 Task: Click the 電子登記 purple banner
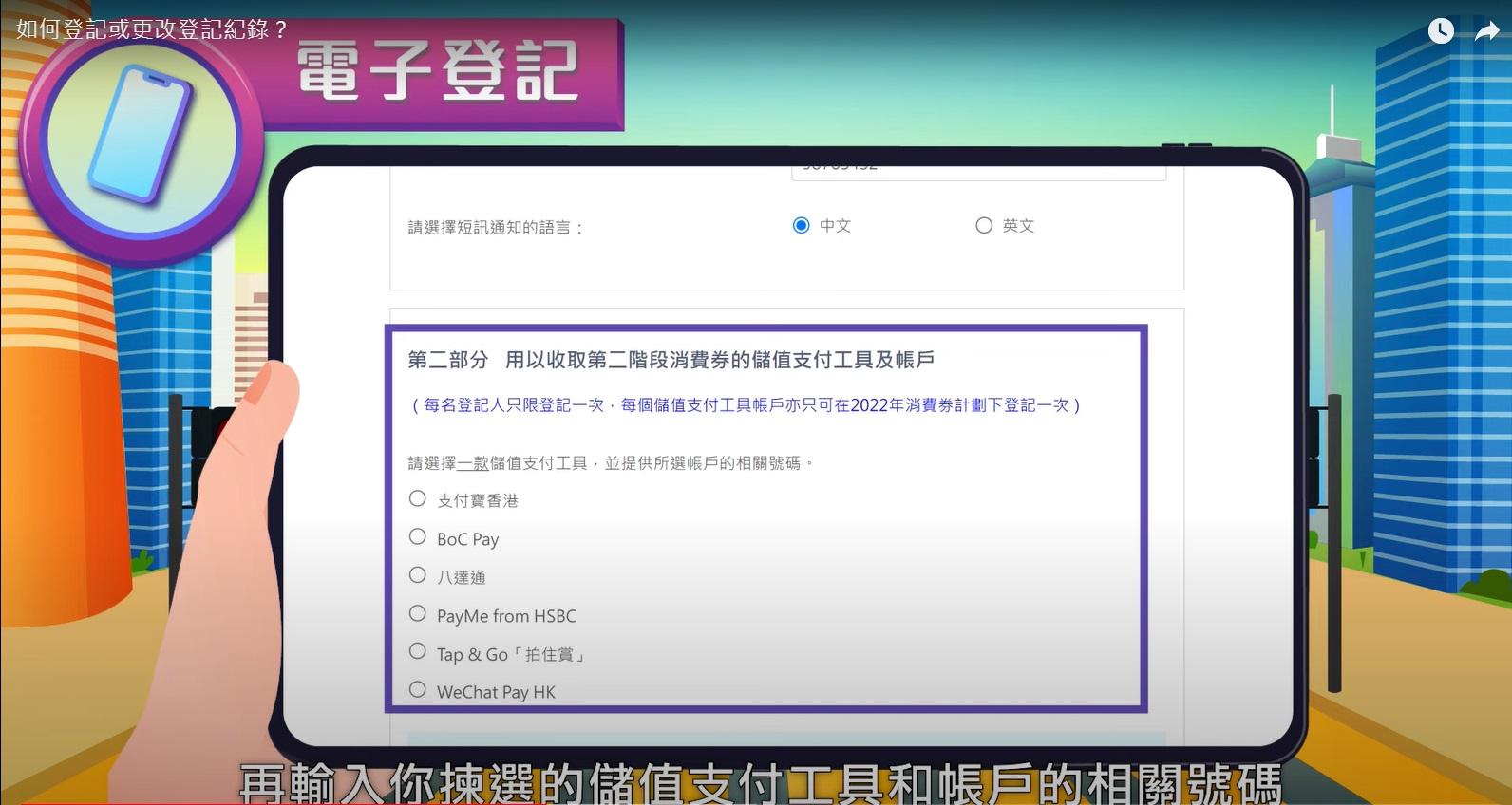pyautogui.click(x=439, y=72)
